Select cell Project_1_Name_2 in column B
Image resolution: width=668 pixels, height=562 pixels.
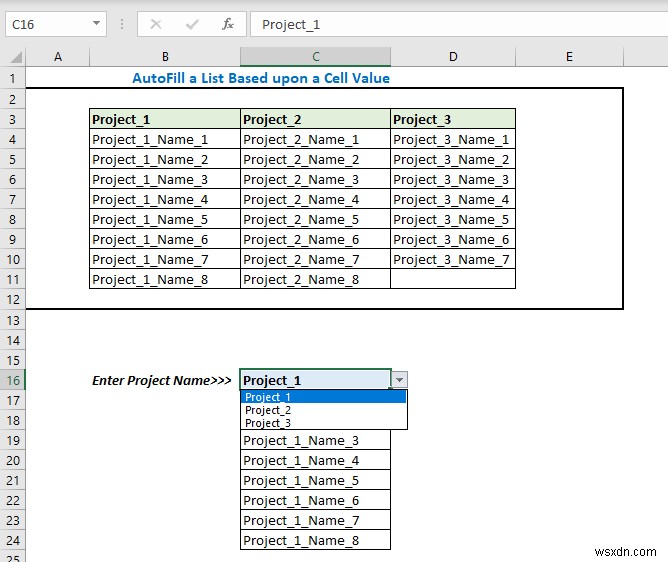click(x=165, y=159)
